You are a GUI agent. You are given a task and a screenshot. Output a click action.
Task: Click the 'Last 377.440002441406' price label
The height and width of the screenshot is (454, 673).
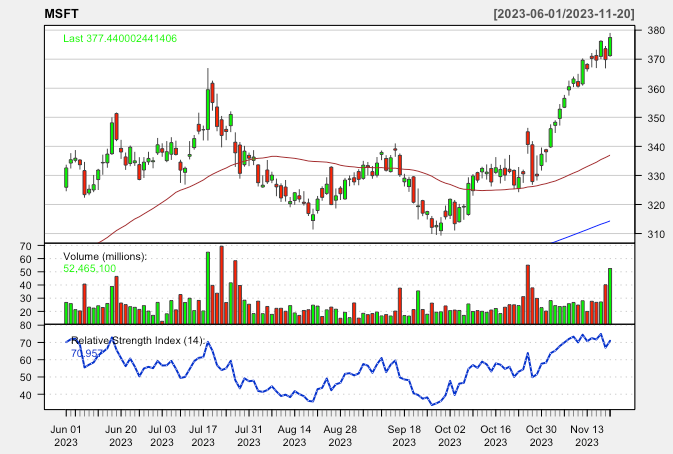tap(120, 38)
